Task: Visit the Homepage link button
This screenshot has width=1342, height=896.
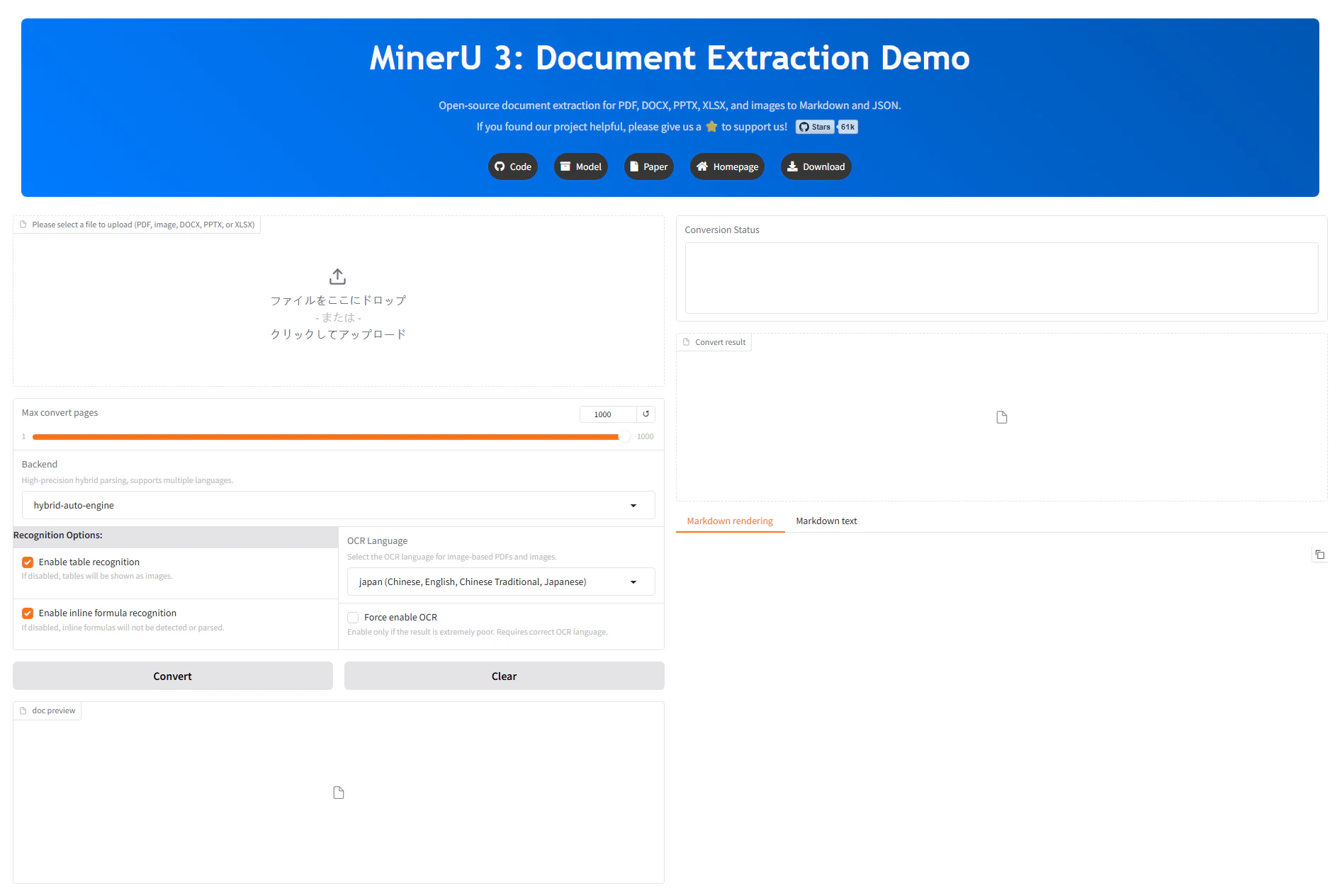Action: click(727, 166)
